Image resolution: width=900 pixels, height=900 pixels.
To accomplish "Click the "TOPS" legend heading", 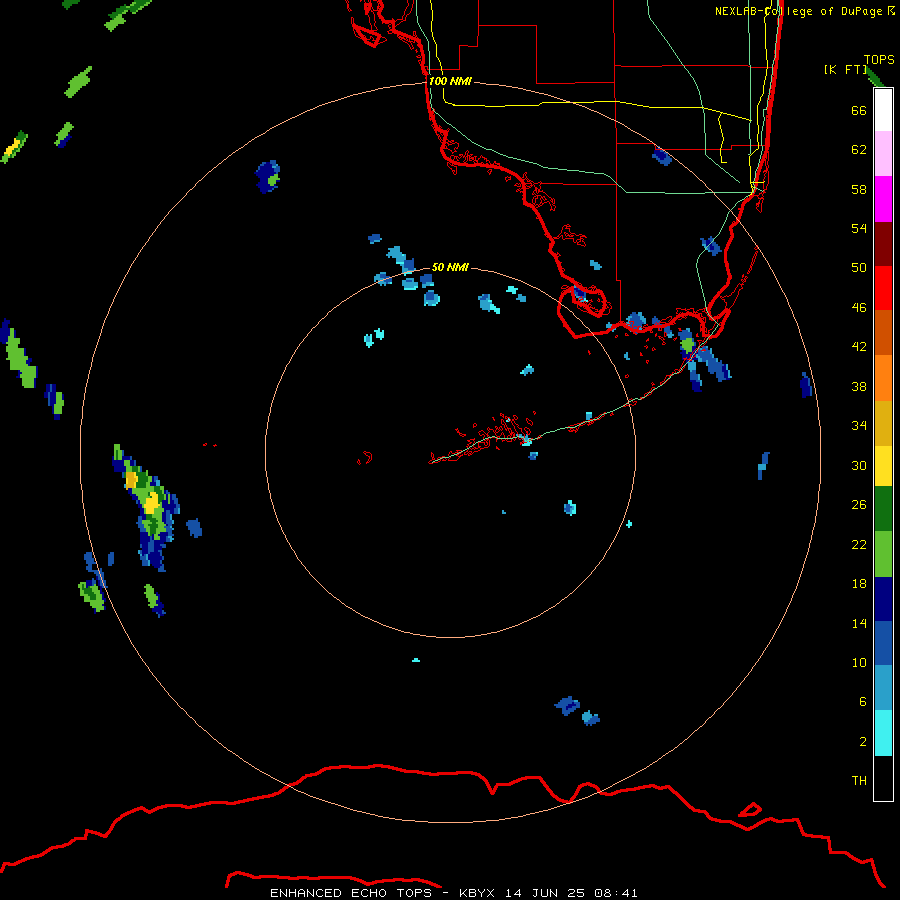I will tap(879, 60).
